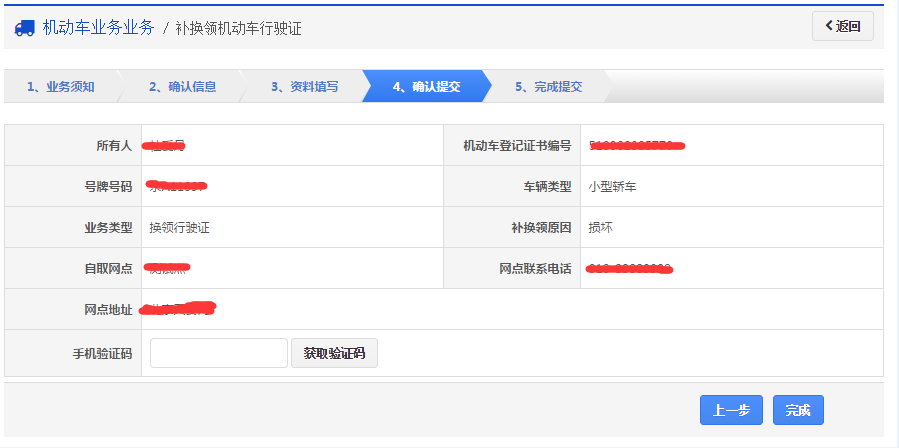Select the 小型轿车 vehicle type value
Screen dimensions: 899x448
(612, 186)
